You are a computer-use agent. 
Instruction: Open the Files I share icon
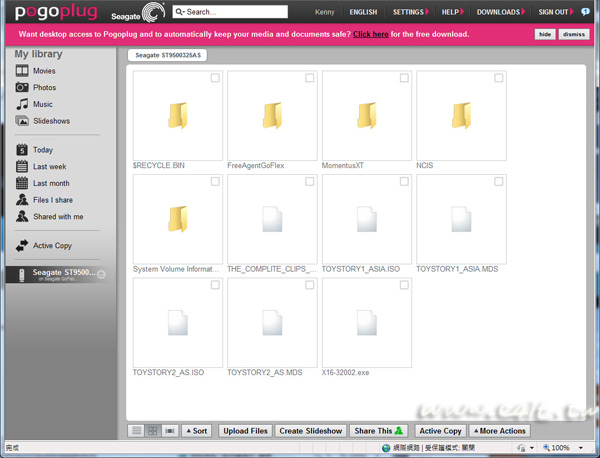(22, 200)
